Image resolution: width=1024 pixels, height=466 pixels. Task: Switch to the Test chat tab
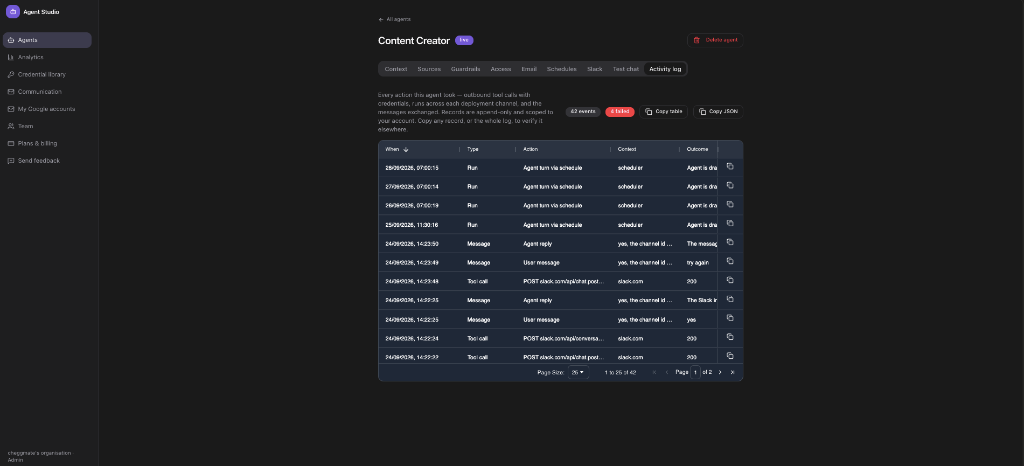(626, 69)
